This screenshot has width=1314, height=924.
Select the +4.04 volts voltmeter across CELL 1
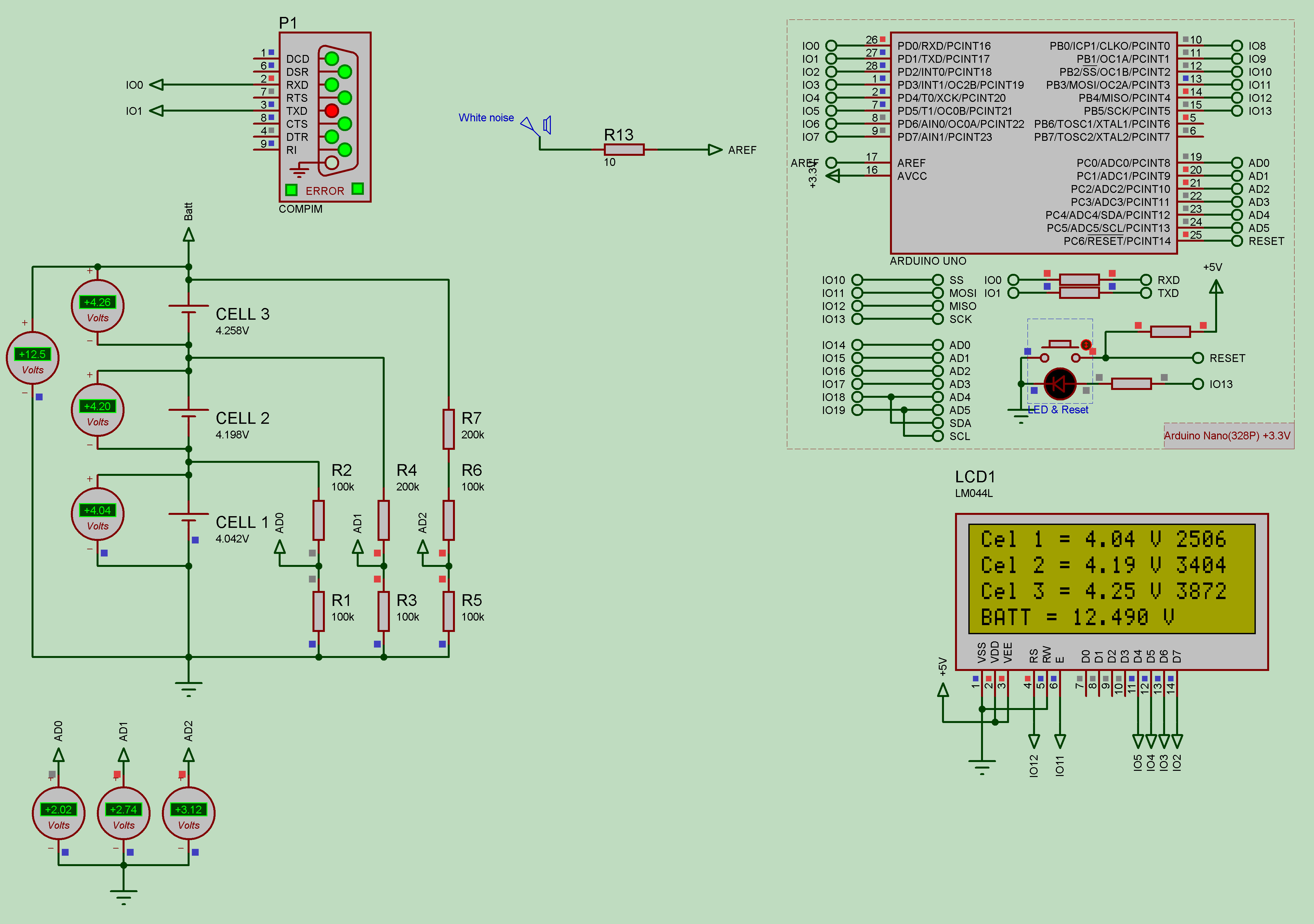coord(97,514)
